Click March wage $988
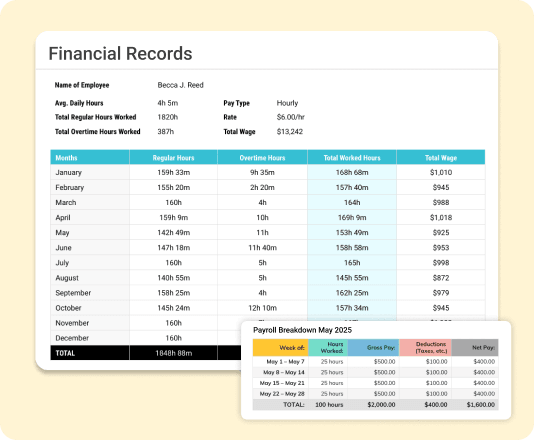534x440 pixels. pos(441,202)
